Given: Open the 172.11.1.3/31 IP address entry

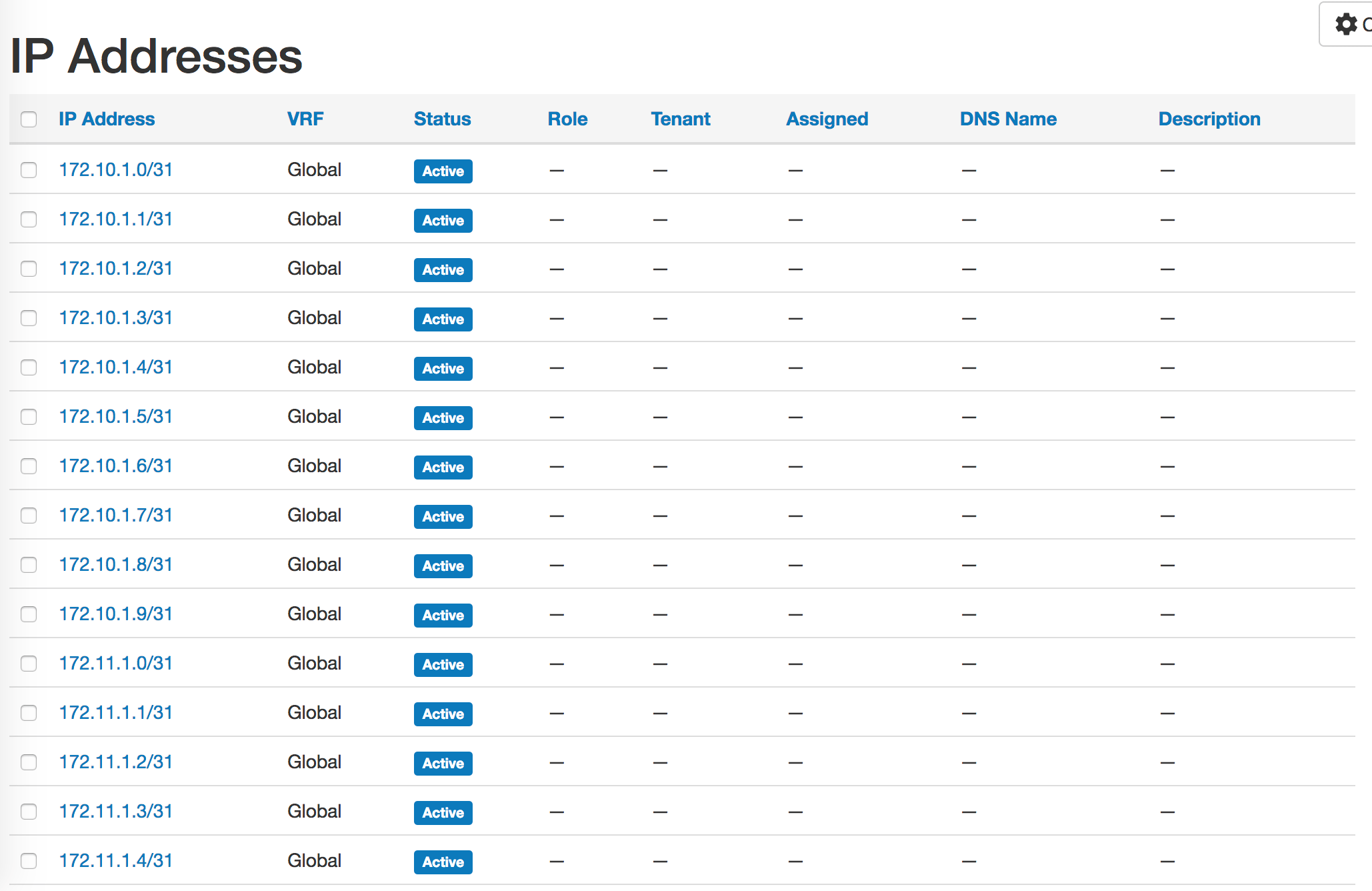Looking at the screenshot, I should click(x=115, y=812).
